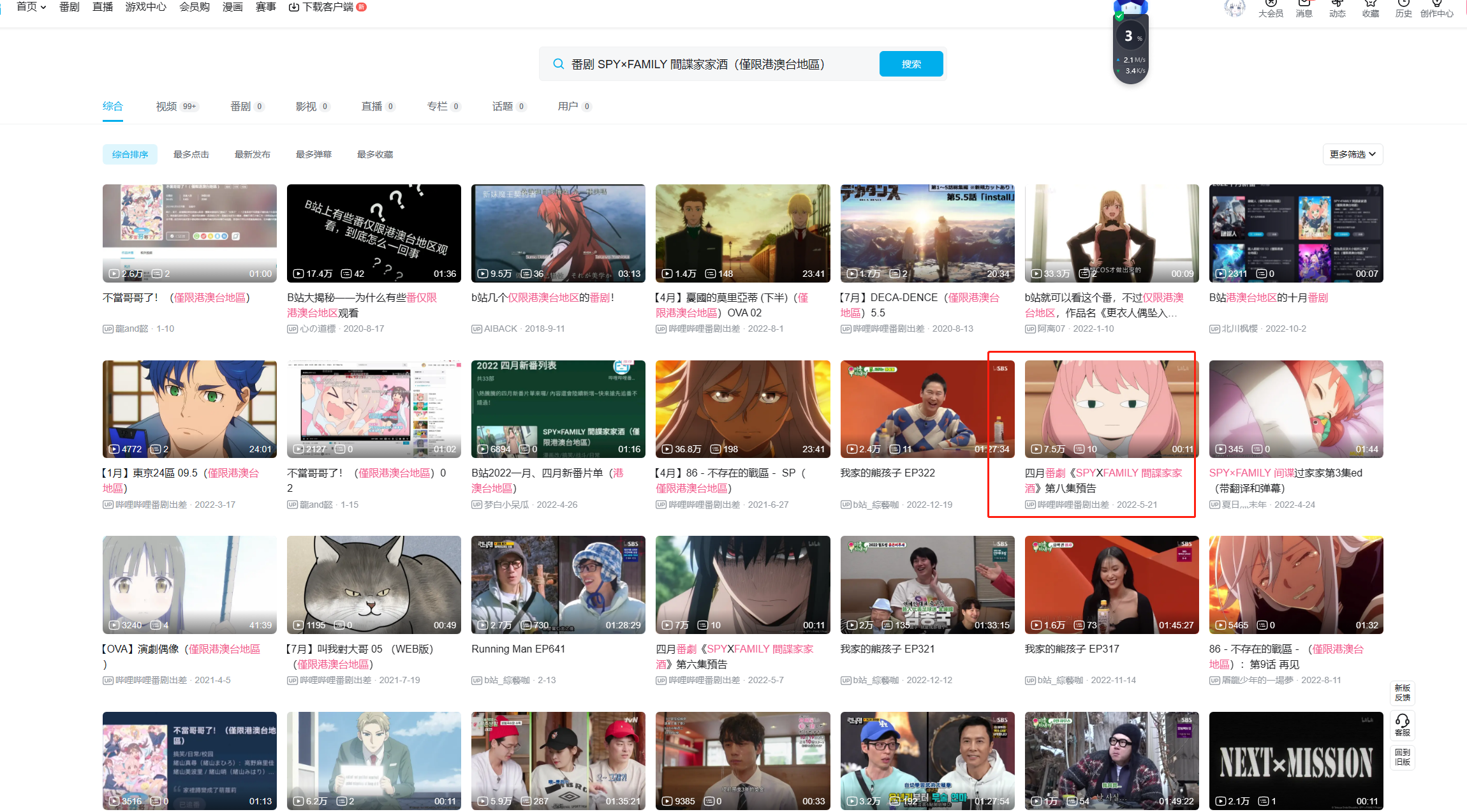Click the blue 搜索 button
This screenshot has width=1467, height=812.
911,64
